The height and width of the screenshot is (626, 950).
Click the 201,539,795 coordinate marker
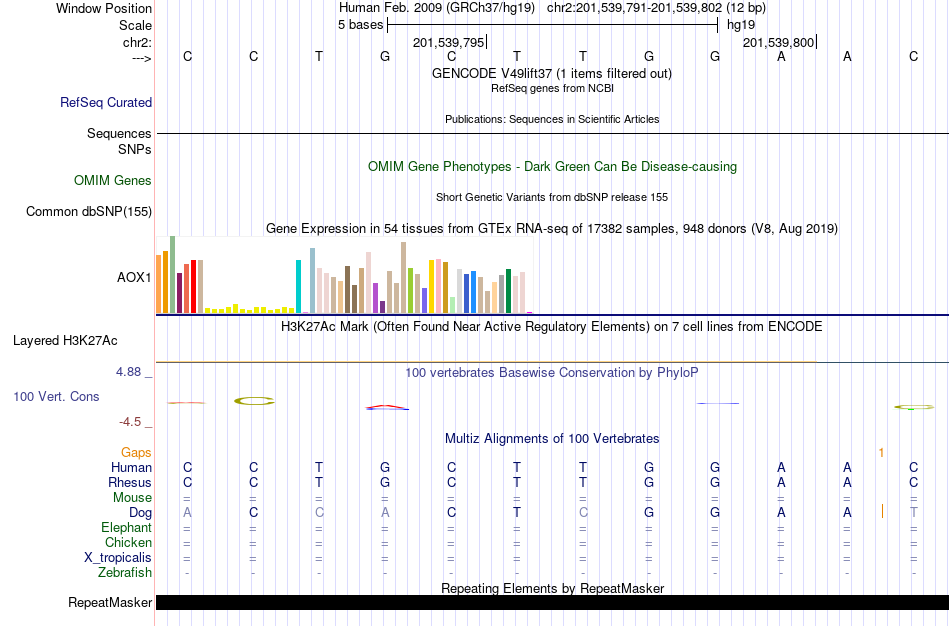[x=448, y=42]
